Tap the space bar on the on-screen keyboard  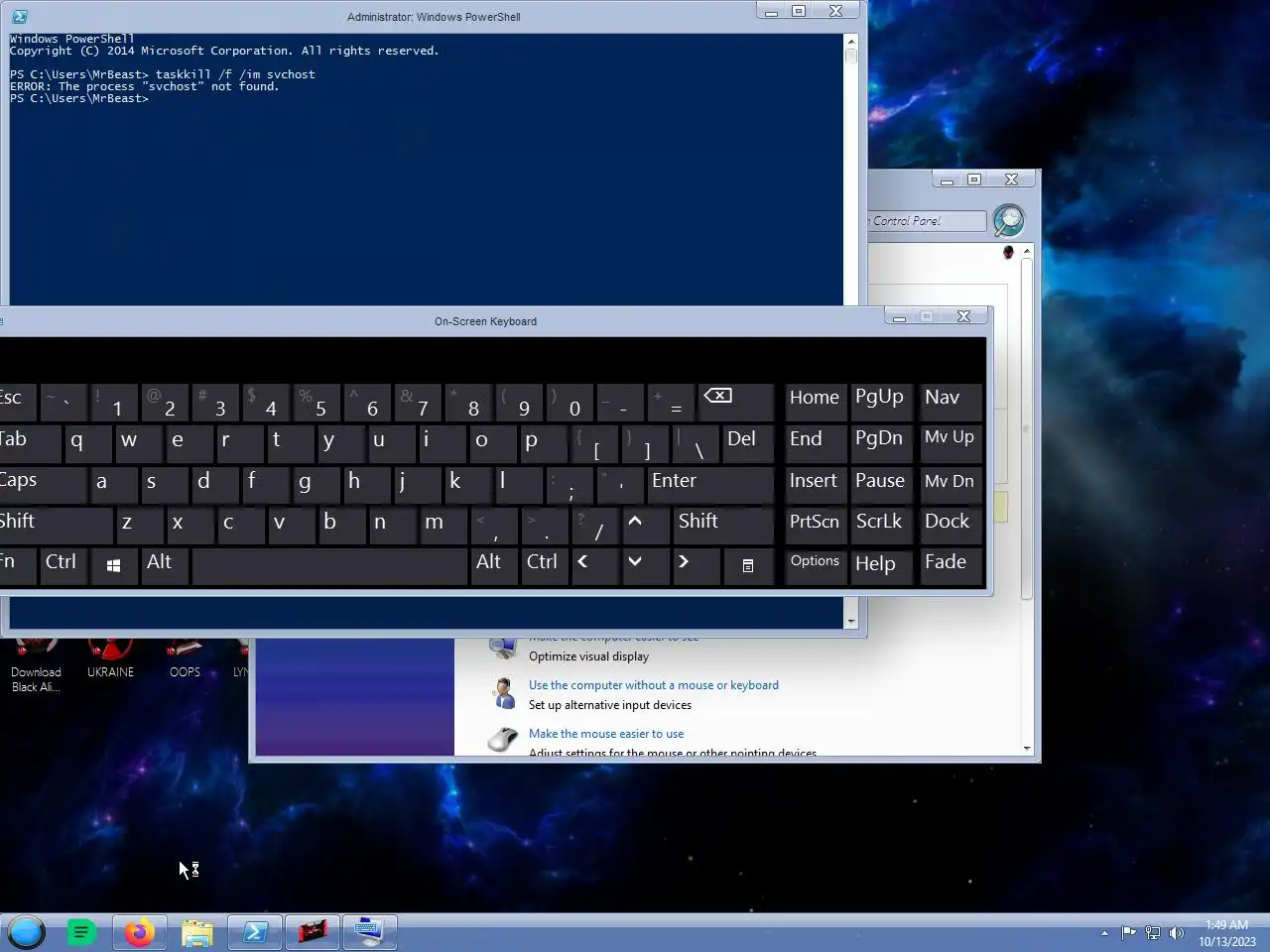pyautogui.click(x=330, y=565)
